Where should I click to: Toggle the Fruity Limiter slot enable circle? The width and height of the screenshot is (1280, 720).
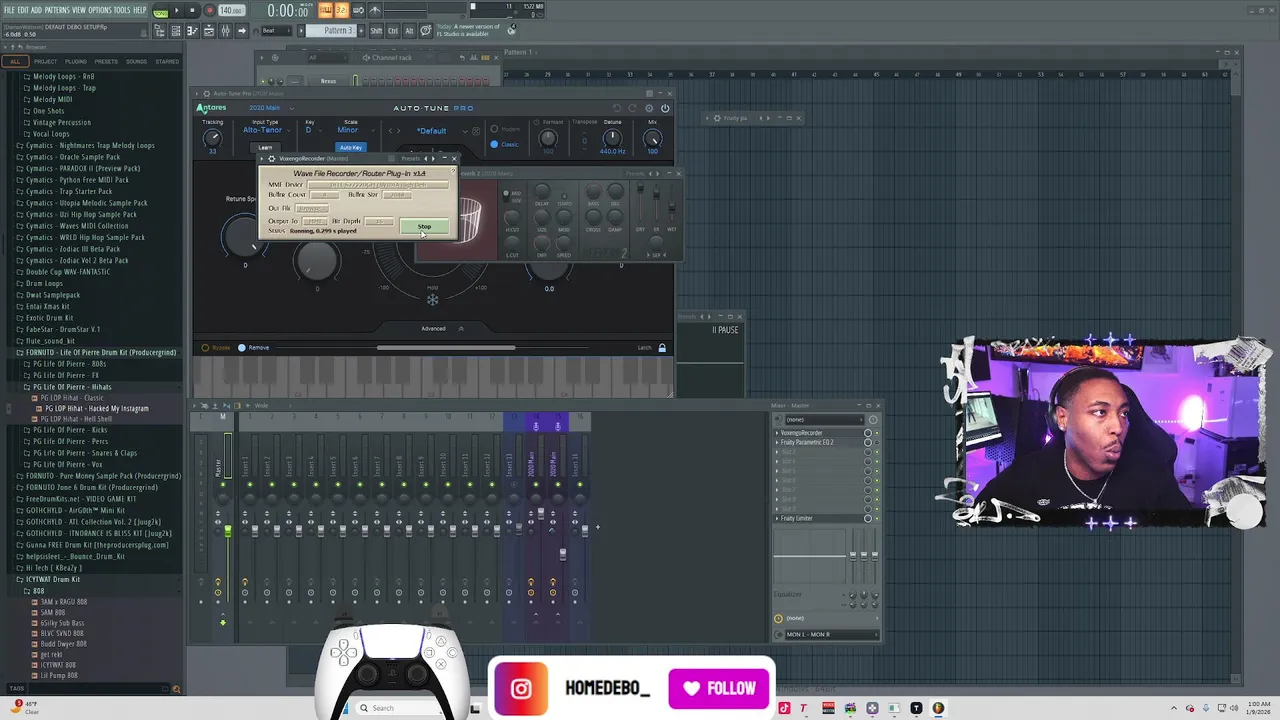(868, 519)
